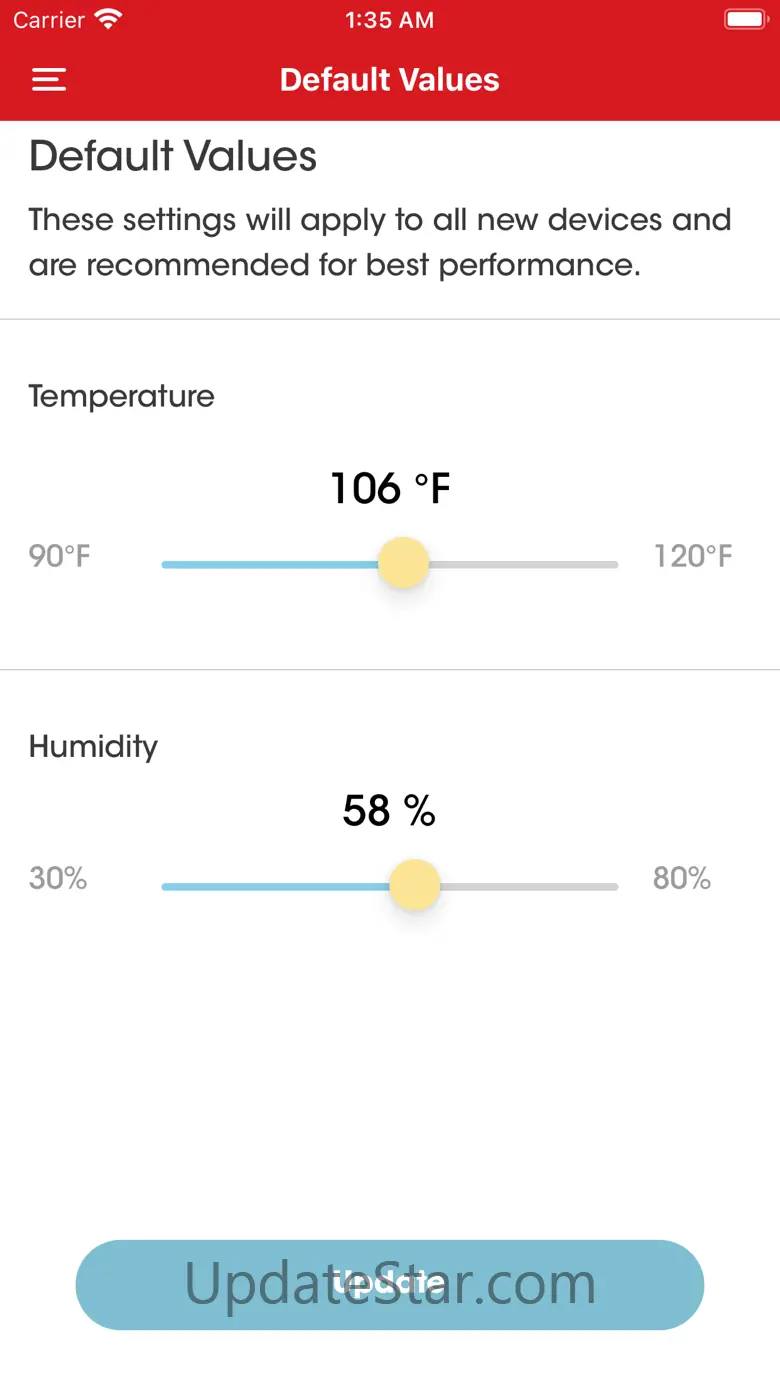Tap the 1:35 AM clock in status bar
This screenshot has width=780, height=1387.
click(389, 20)
